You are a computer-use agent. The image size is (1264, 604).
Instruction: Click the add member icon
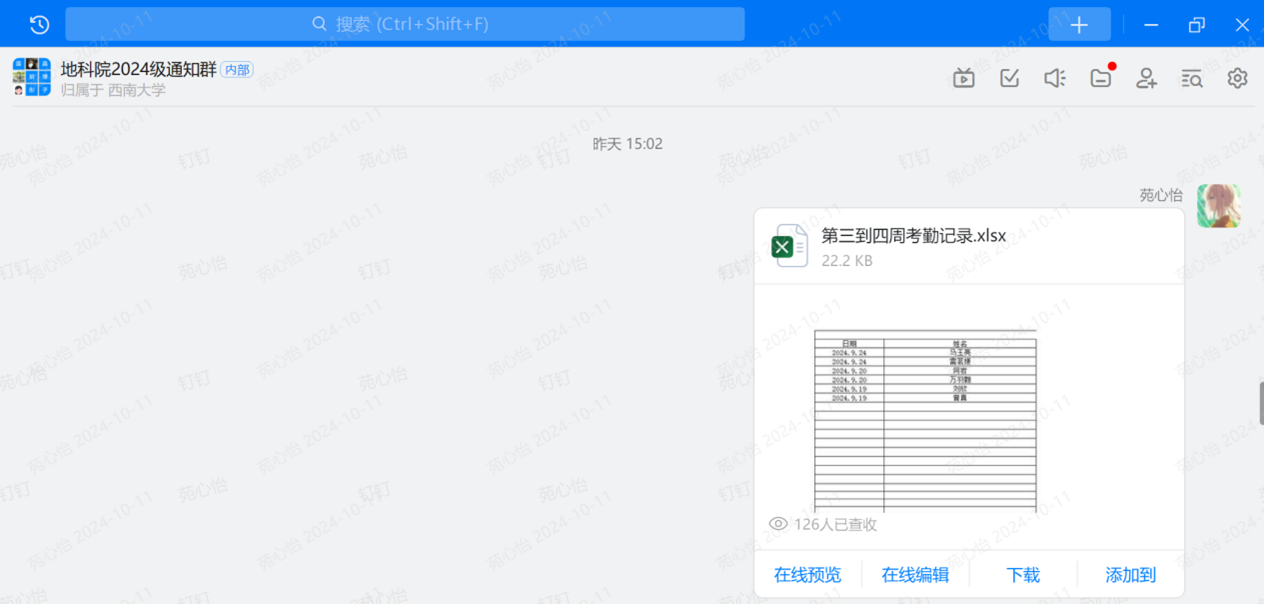pyautogui.click(x=1147, y=78)
